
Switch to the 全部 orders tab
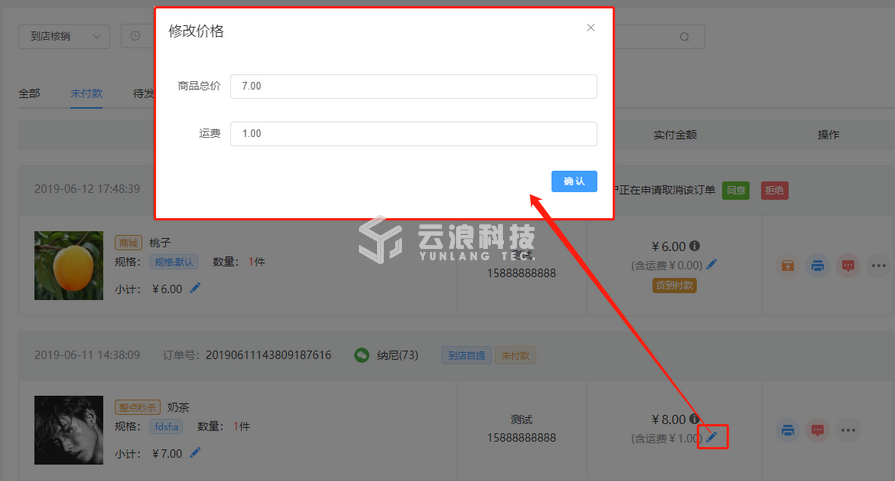click(29, 94)
